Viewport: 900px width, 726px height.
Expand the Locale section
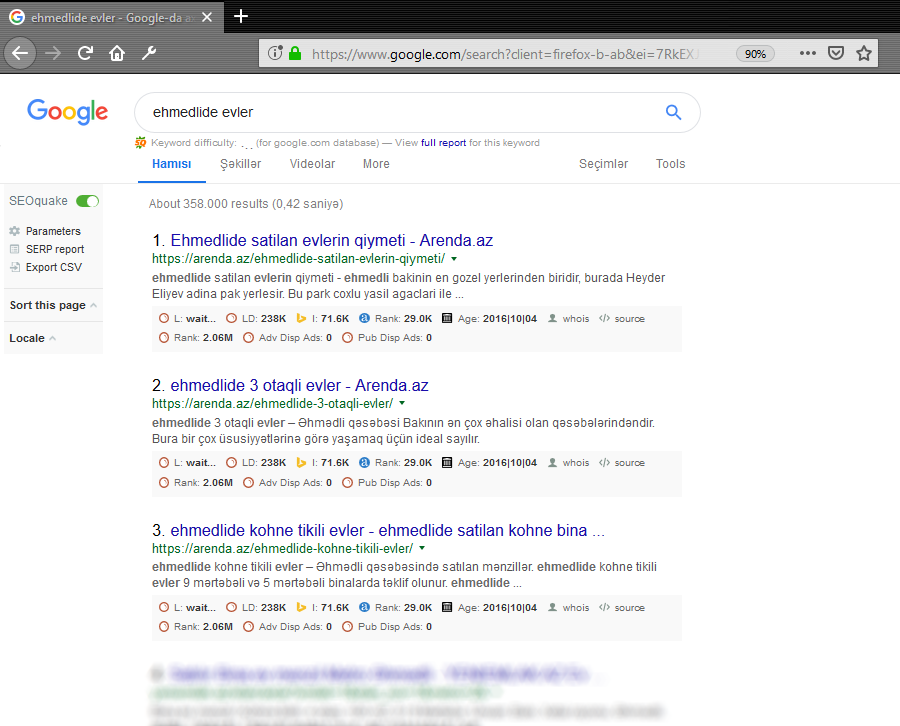click(x=32, y=338)
